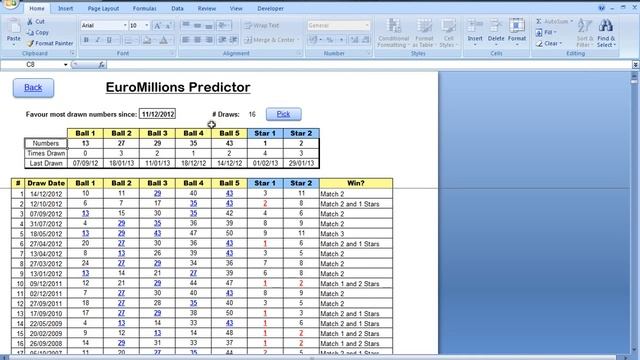Image resolution: width=640 pixels, height=360 pixels.
Task: Click the vertical scrollbar
Action: click(634, 212)
